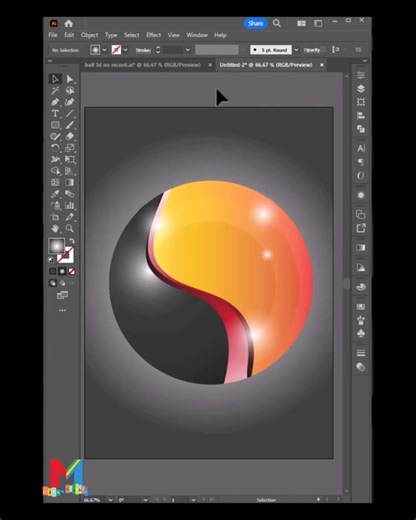The image size is (416, 520).
Task: Select the Scale tool
Action: (x=69, y=148)
